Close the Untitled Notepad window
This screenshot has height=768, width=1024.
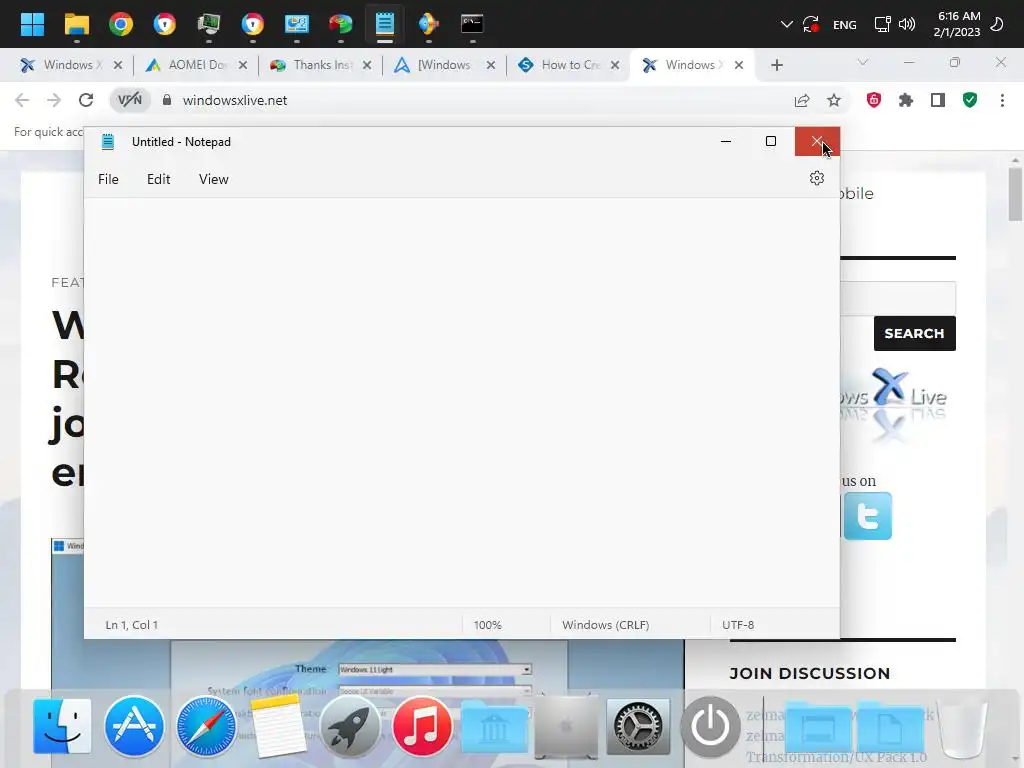click(x=817, y=141)
